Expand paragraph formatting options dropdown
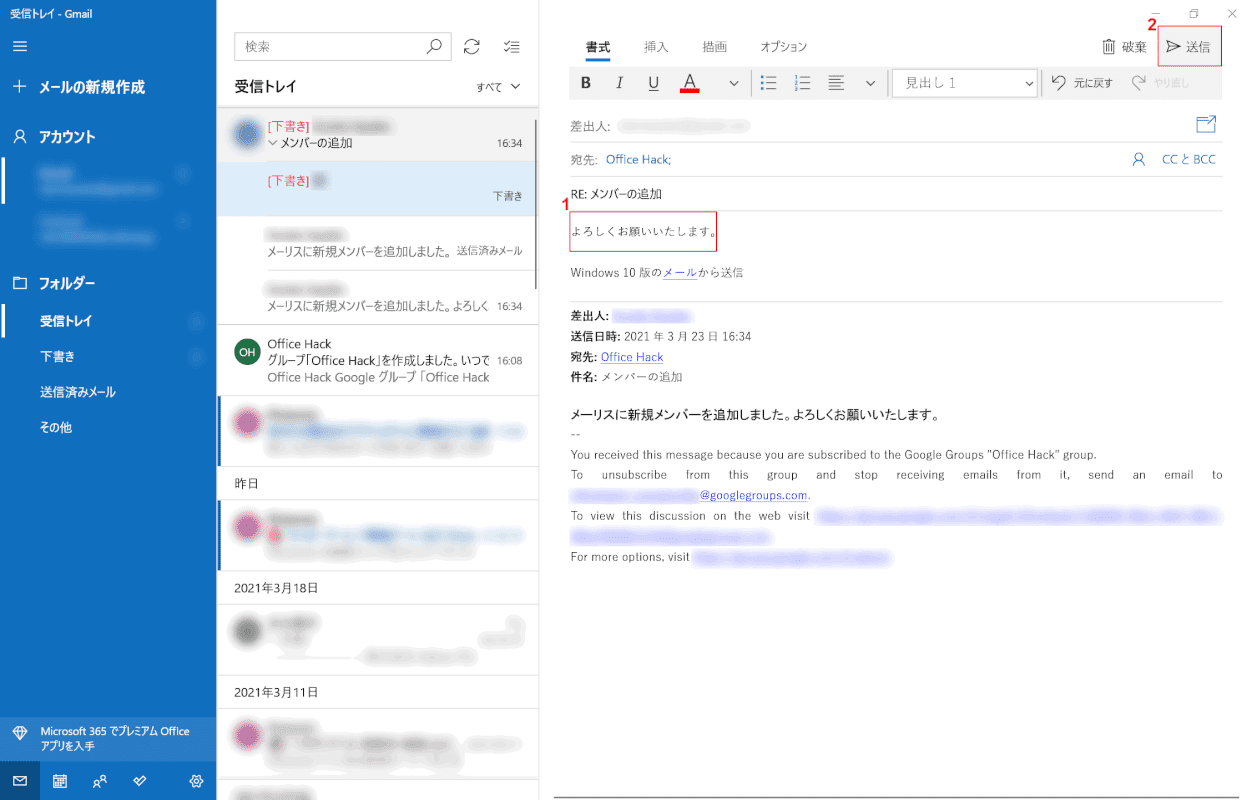The width and height of the screenshot is (1252, 800). [x=870, y=83]
